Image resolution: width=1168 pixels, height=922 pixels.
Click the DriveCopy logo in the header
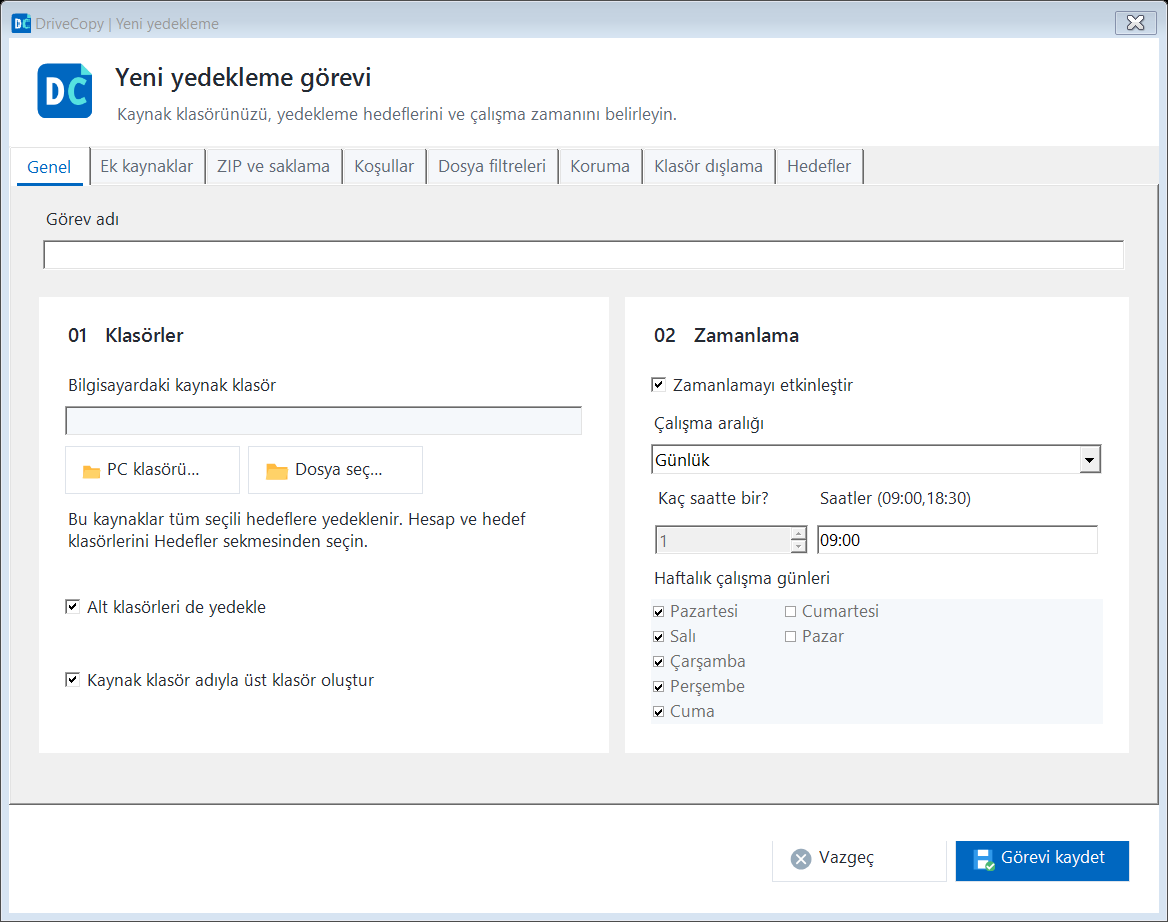click(65, 91)
